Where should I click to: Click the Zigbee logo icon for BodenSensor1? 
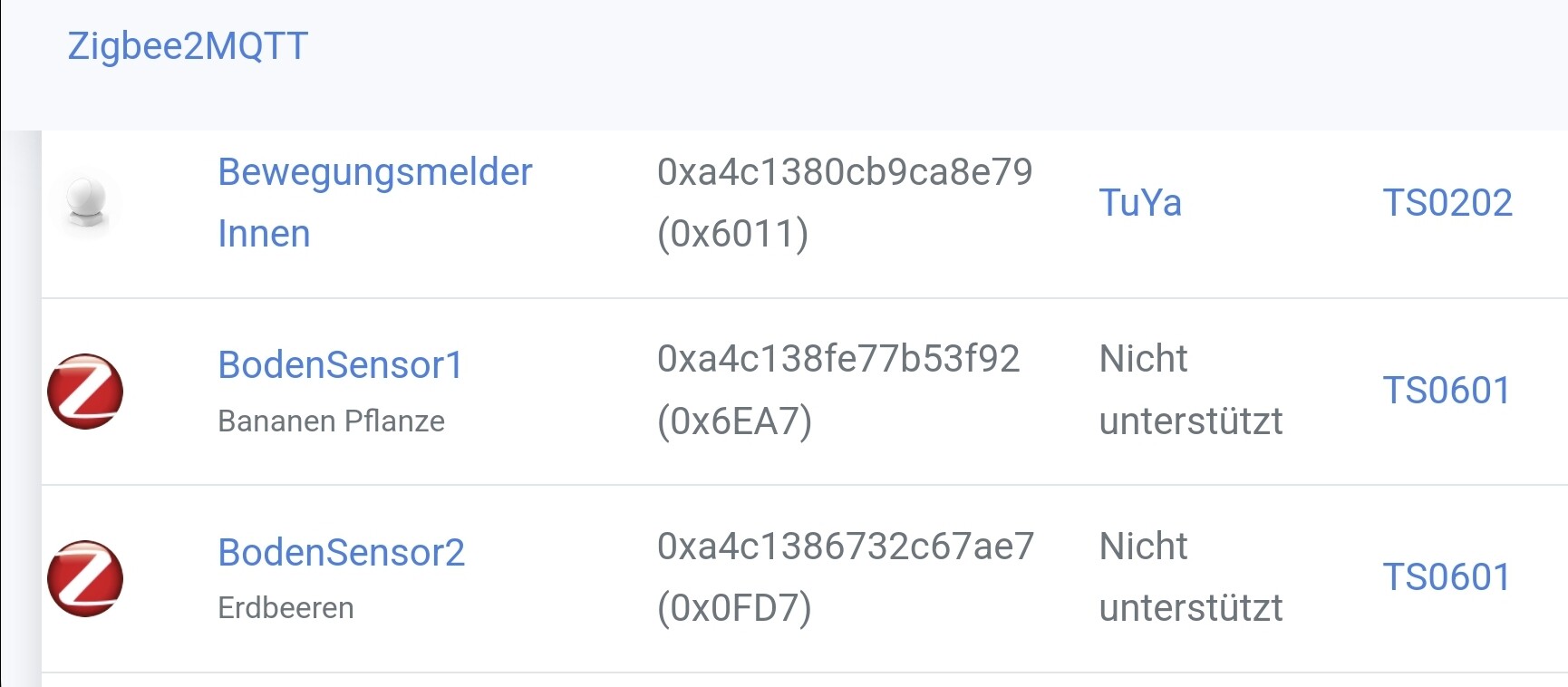click(x=85, y=392)
